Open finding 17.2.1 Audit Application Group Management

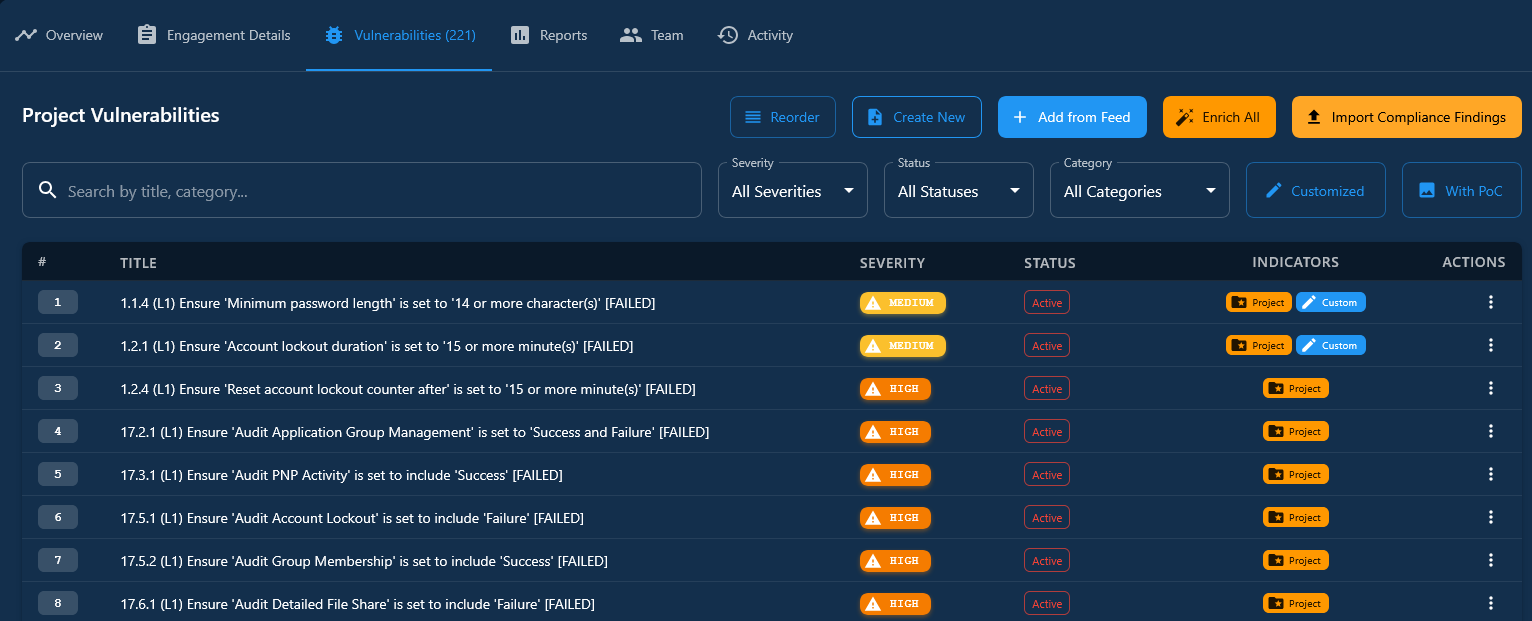coord(415,431)
